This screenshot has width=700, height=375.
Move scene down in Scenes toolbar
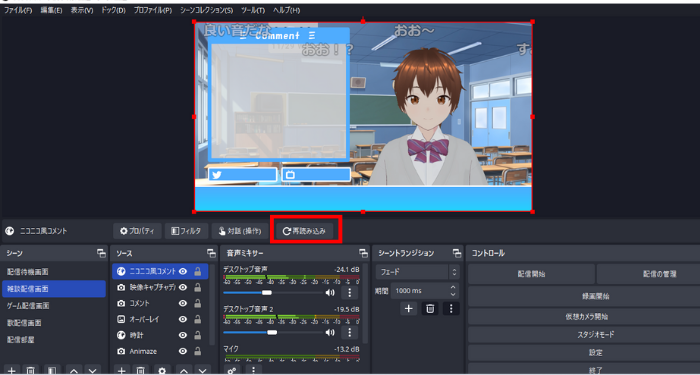coord(92,370)
